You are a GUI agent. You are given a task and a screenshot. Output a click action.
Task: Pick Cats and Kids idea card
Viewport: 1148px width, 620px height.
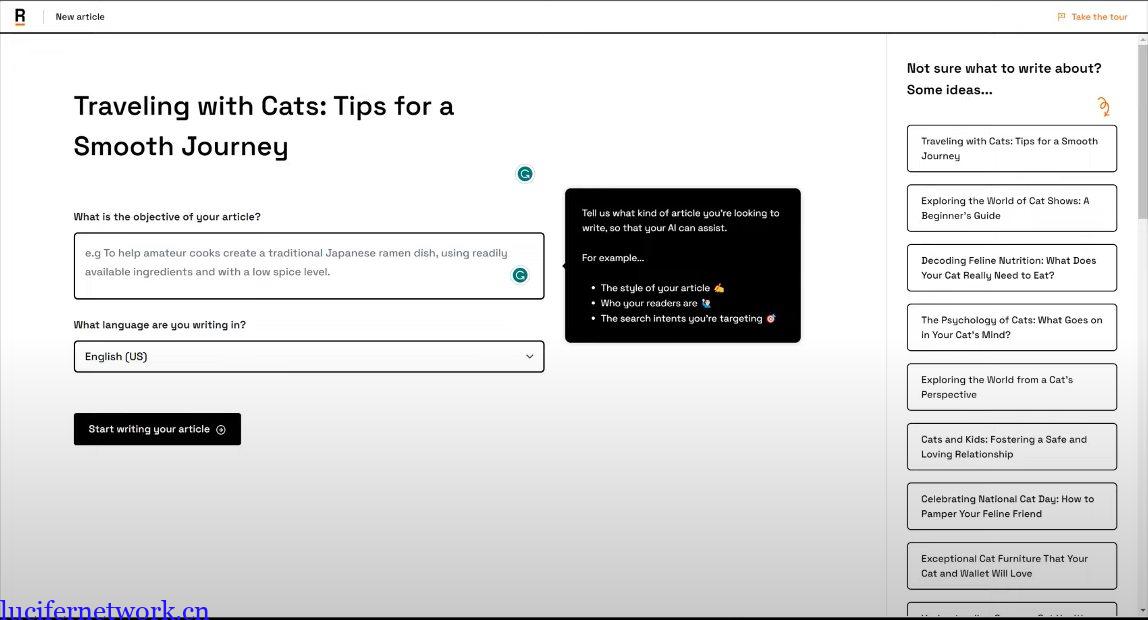point(1011,447)
